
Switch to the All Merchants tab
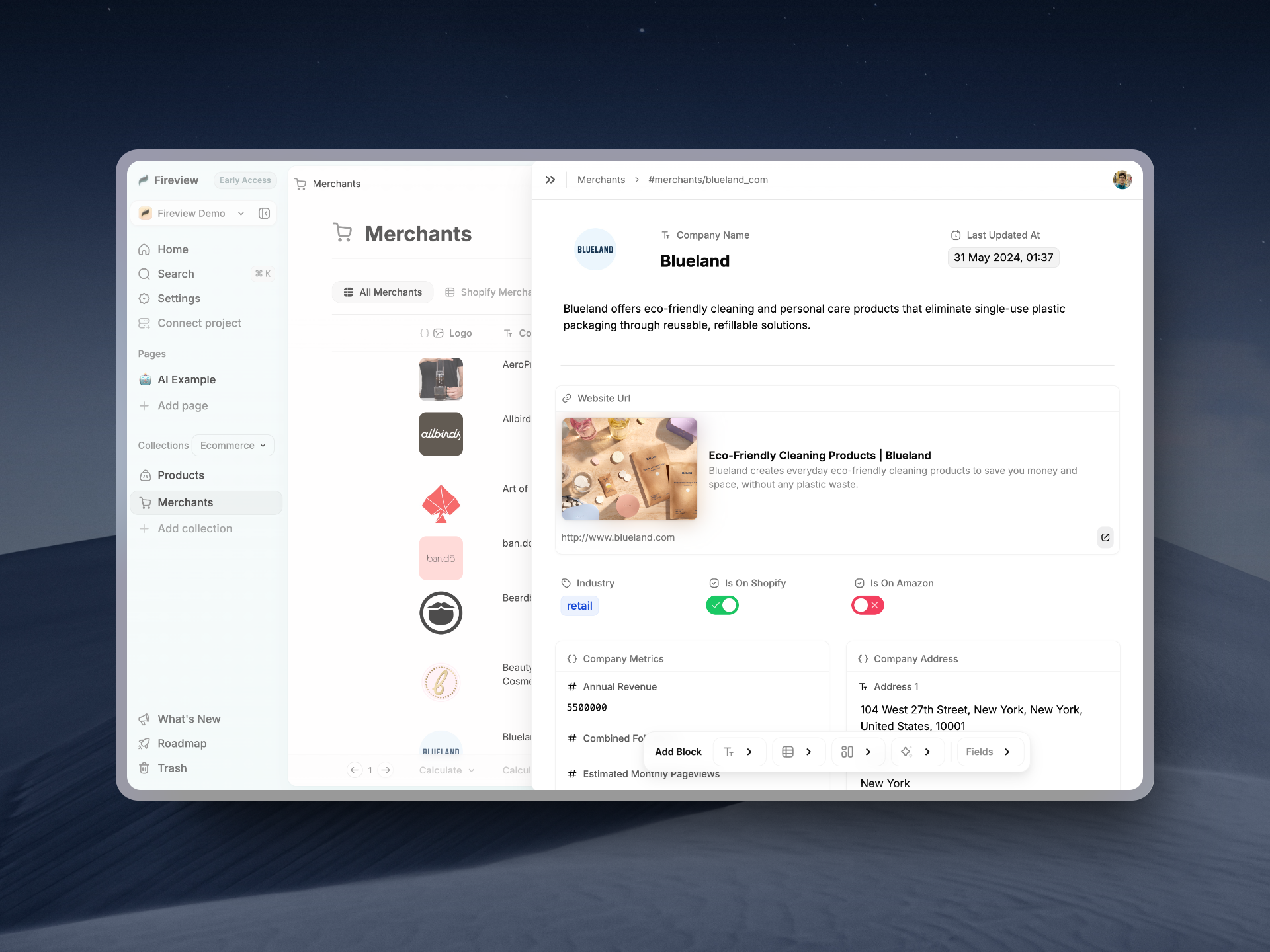(x=383, y=292)
